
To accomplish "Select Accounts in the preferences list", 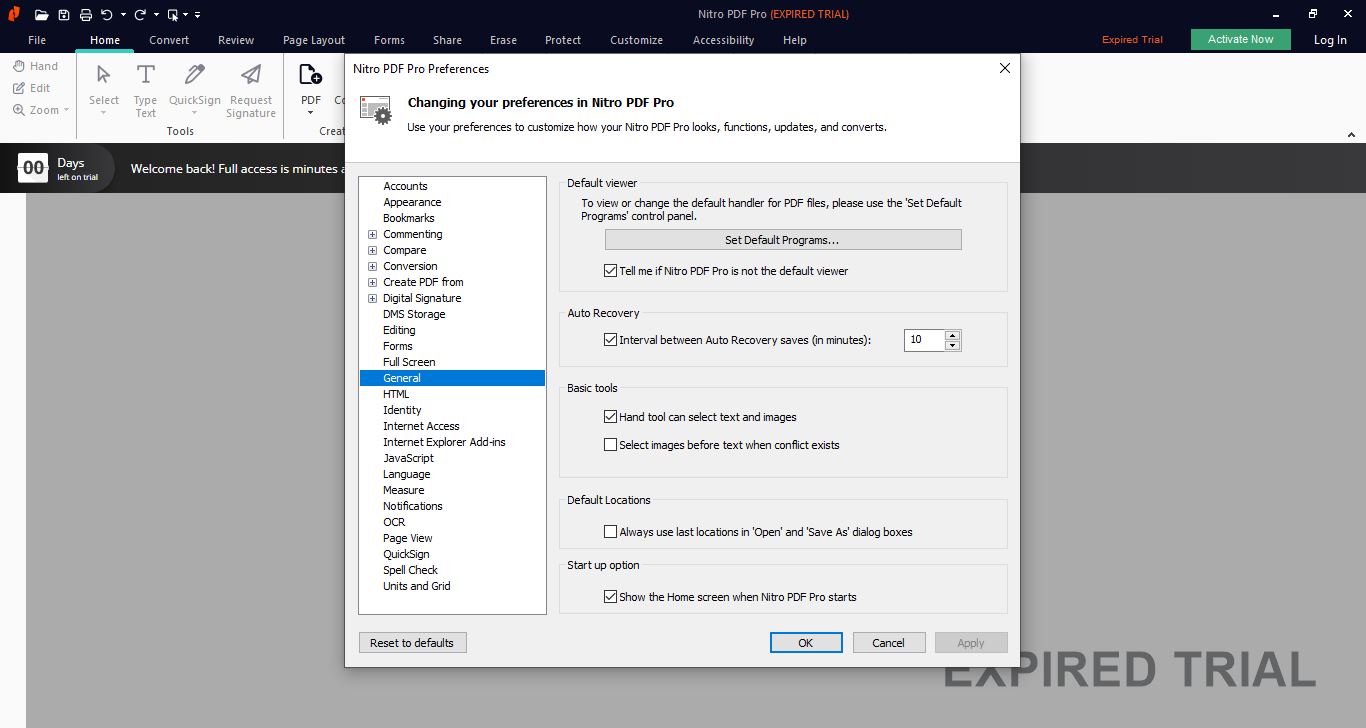I will click(x=405, y=186).
